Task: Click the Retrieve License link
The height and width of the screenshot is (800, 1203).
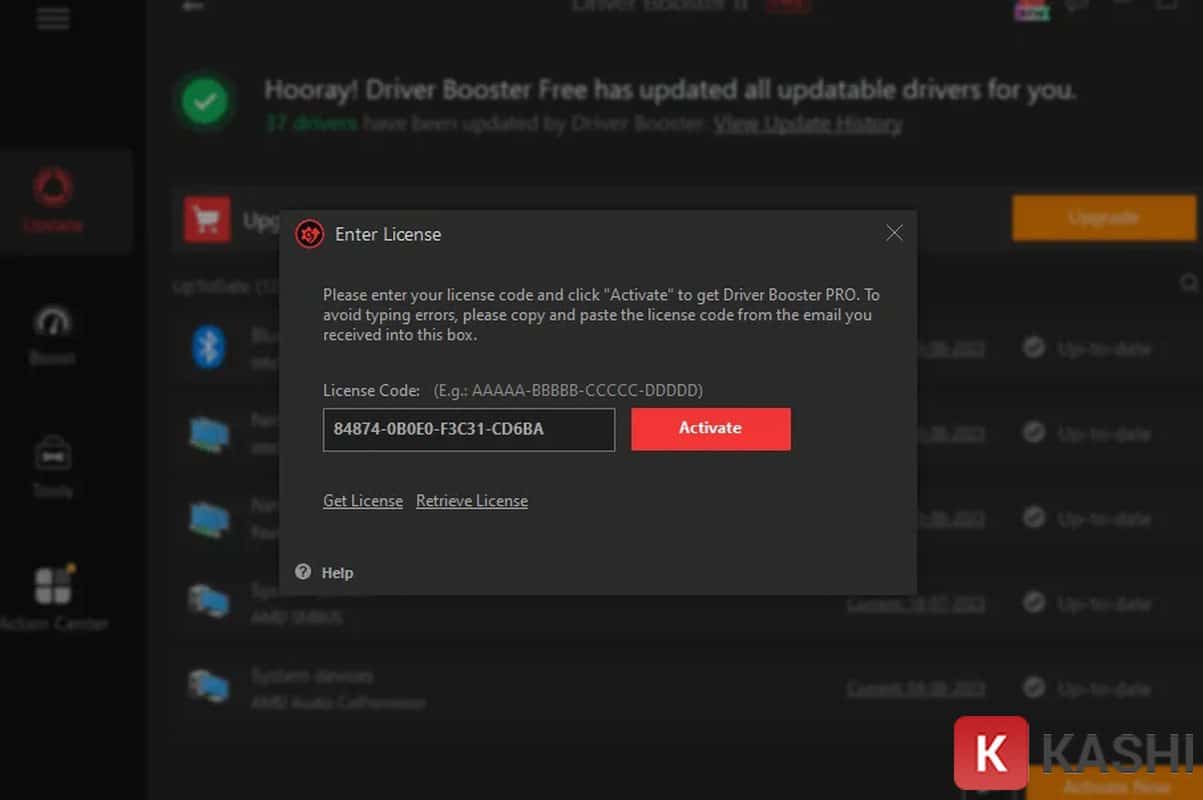Action: (471, 500)
